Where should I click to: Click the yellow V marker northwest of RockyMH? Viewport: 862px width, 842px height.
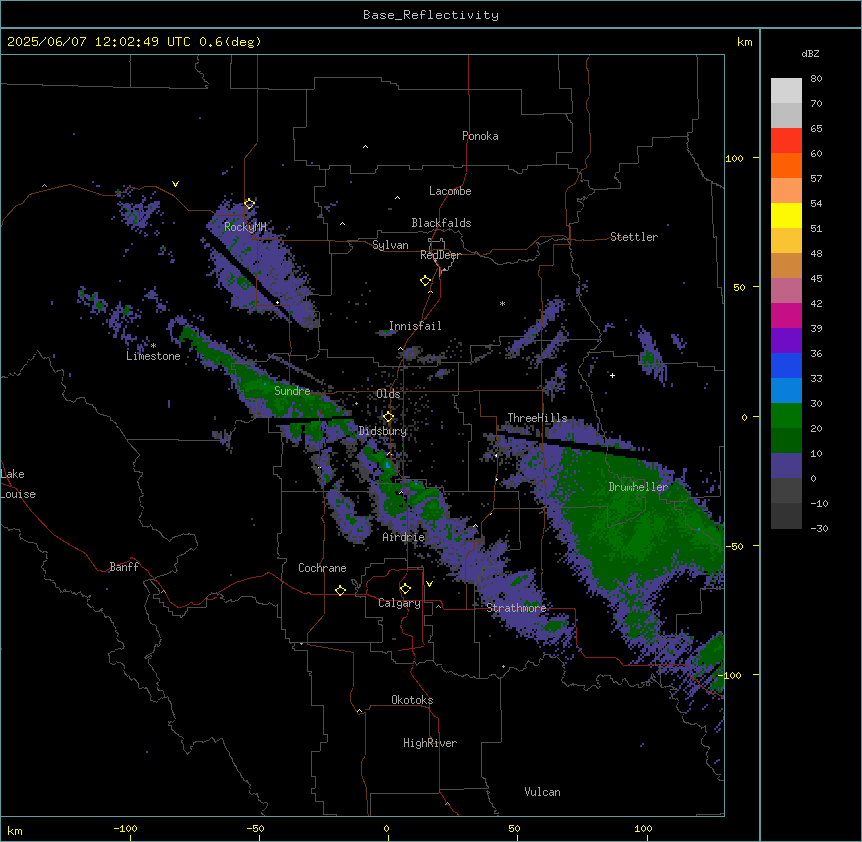(175, 184)
